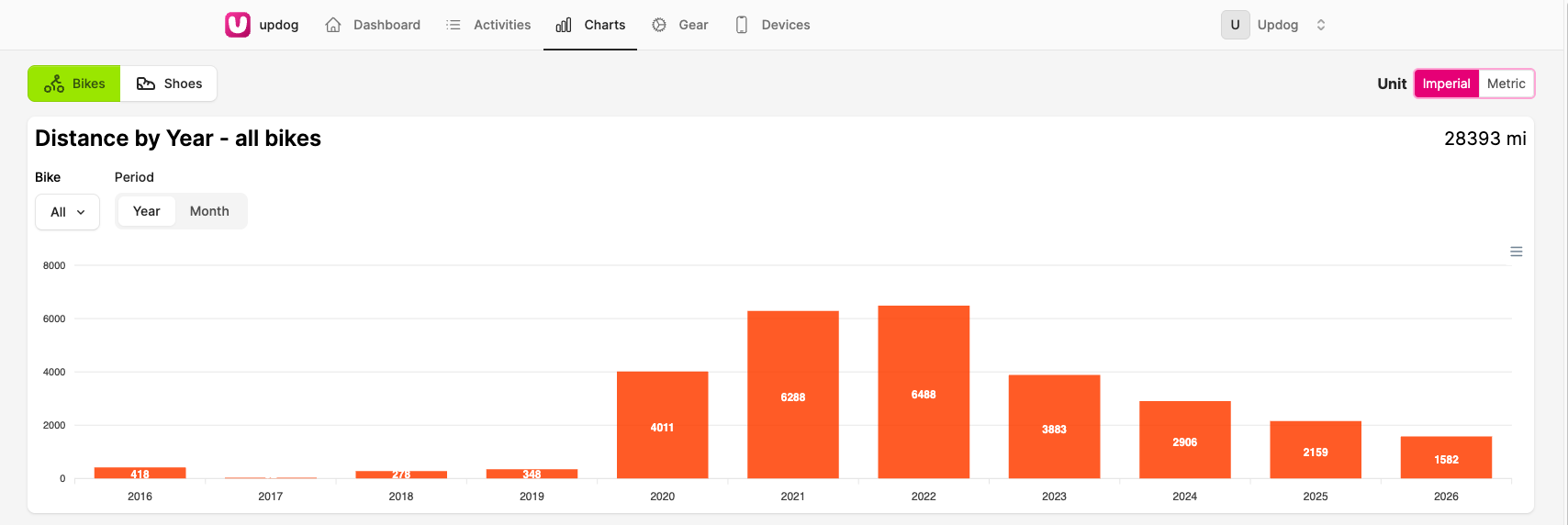Click the 2023 bar showing 3883
This screenshot has width=1568, height=525.
click(x=1054, y=427)
